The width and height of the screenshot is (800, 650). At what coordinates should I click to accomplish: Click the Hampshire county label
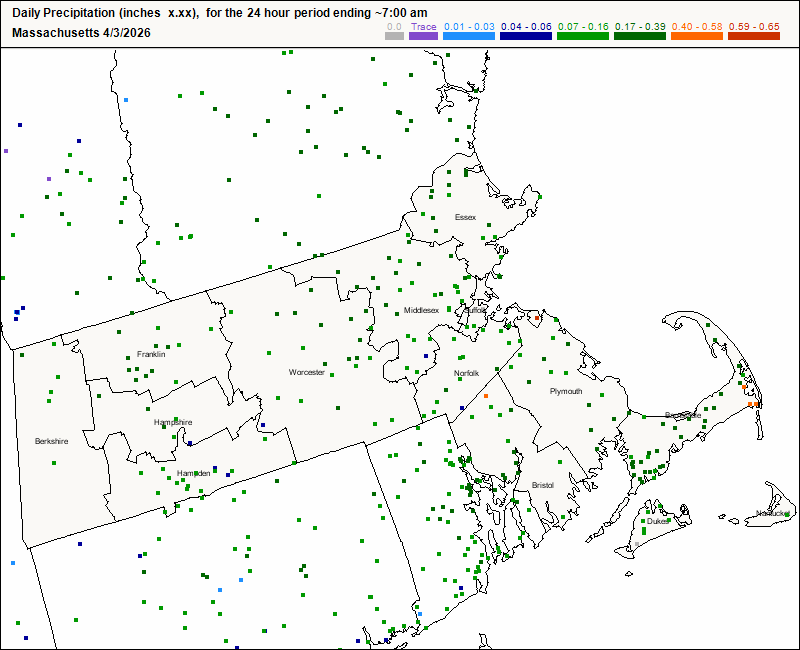pyautogui.click(x=173, y=422)
